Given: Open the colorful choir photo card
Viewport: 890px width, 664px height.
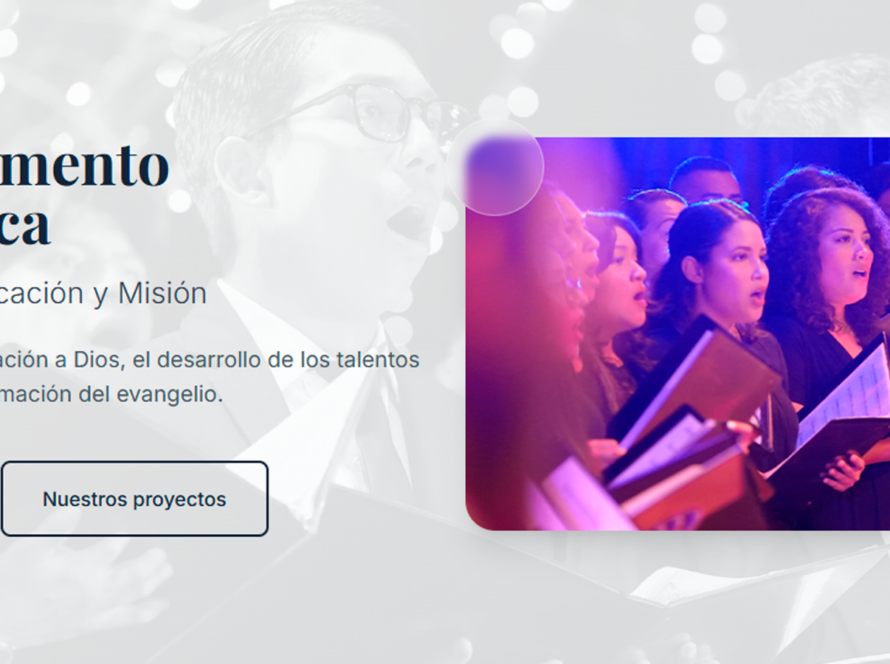Looking at the screenshot, I should (678, 334).
